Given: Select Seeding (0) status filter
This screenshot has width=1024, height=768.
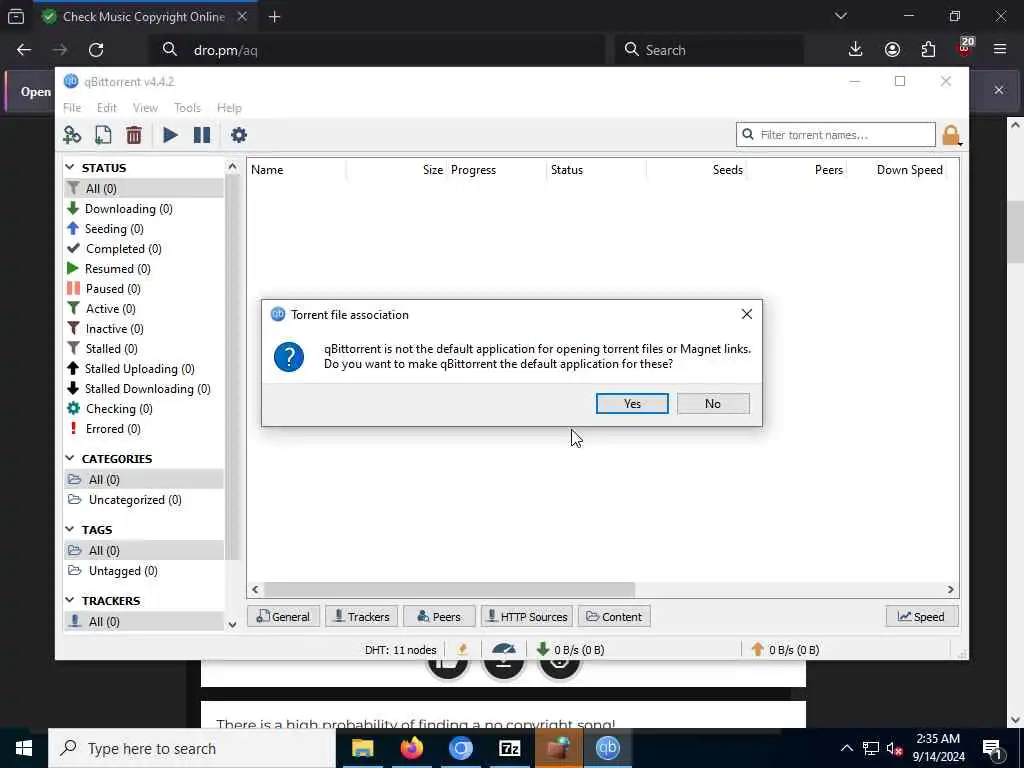Looking at the screenshot, I should click(x=144, y=229).
